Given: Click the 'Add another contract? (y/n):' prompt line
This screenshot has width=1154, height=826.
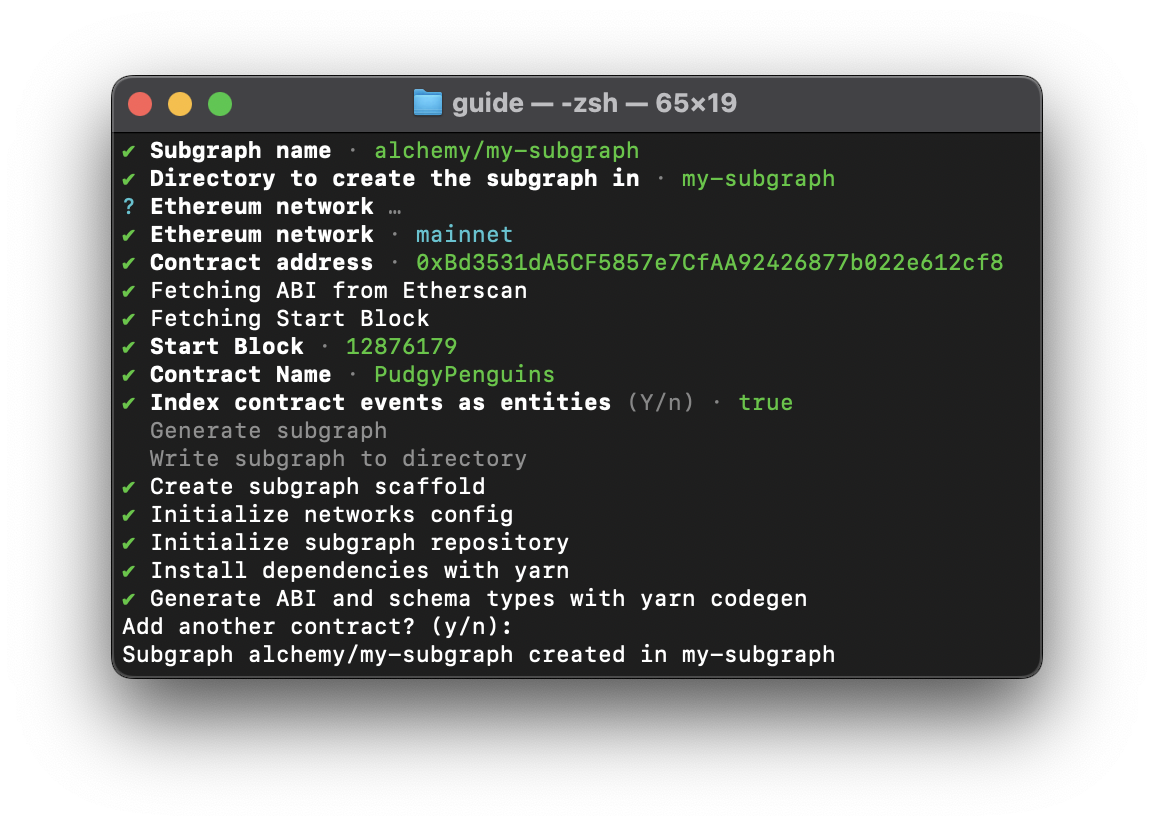Looking at the screenshot, I should point(316,627).
